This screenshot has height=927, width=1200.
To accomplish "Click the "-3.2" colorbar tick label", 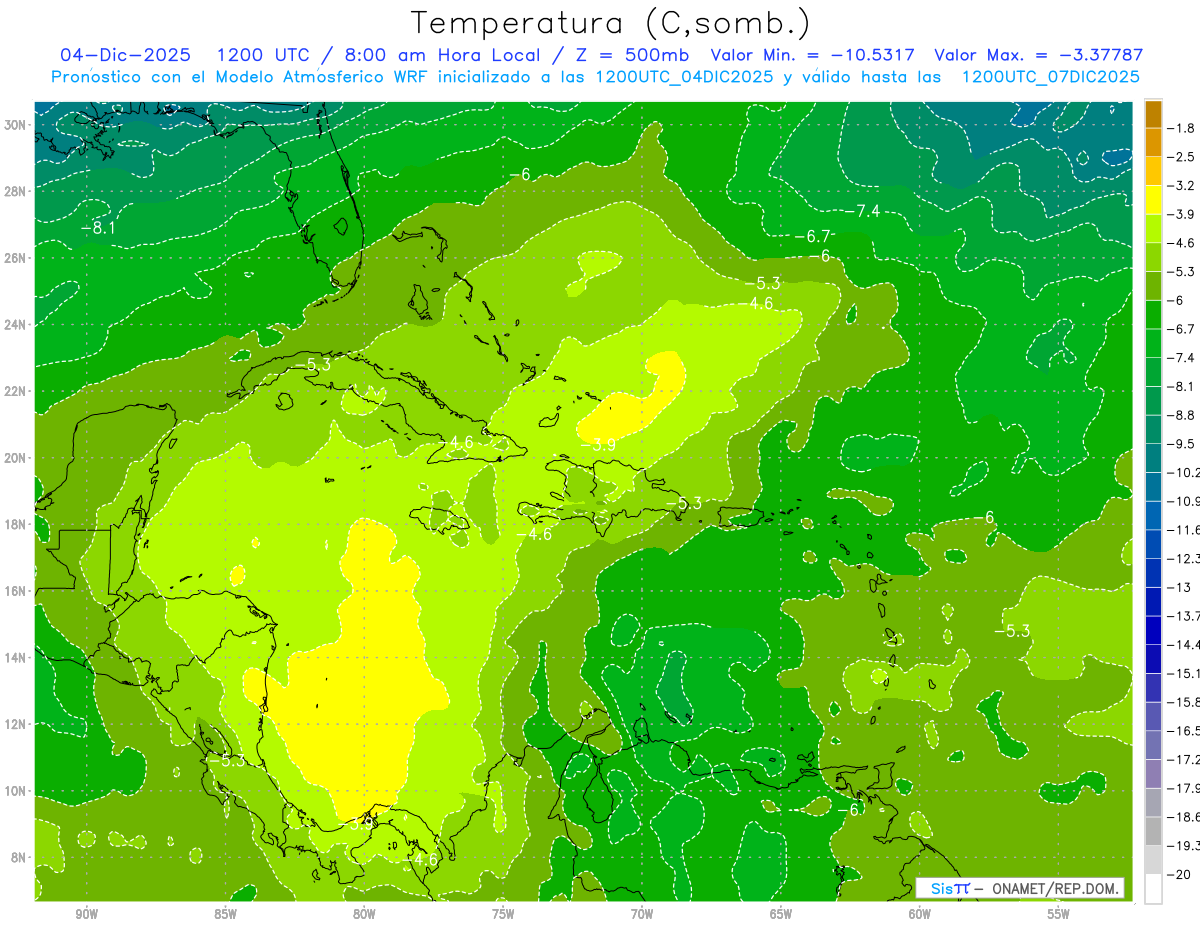I will click(x=1181, y=185).
